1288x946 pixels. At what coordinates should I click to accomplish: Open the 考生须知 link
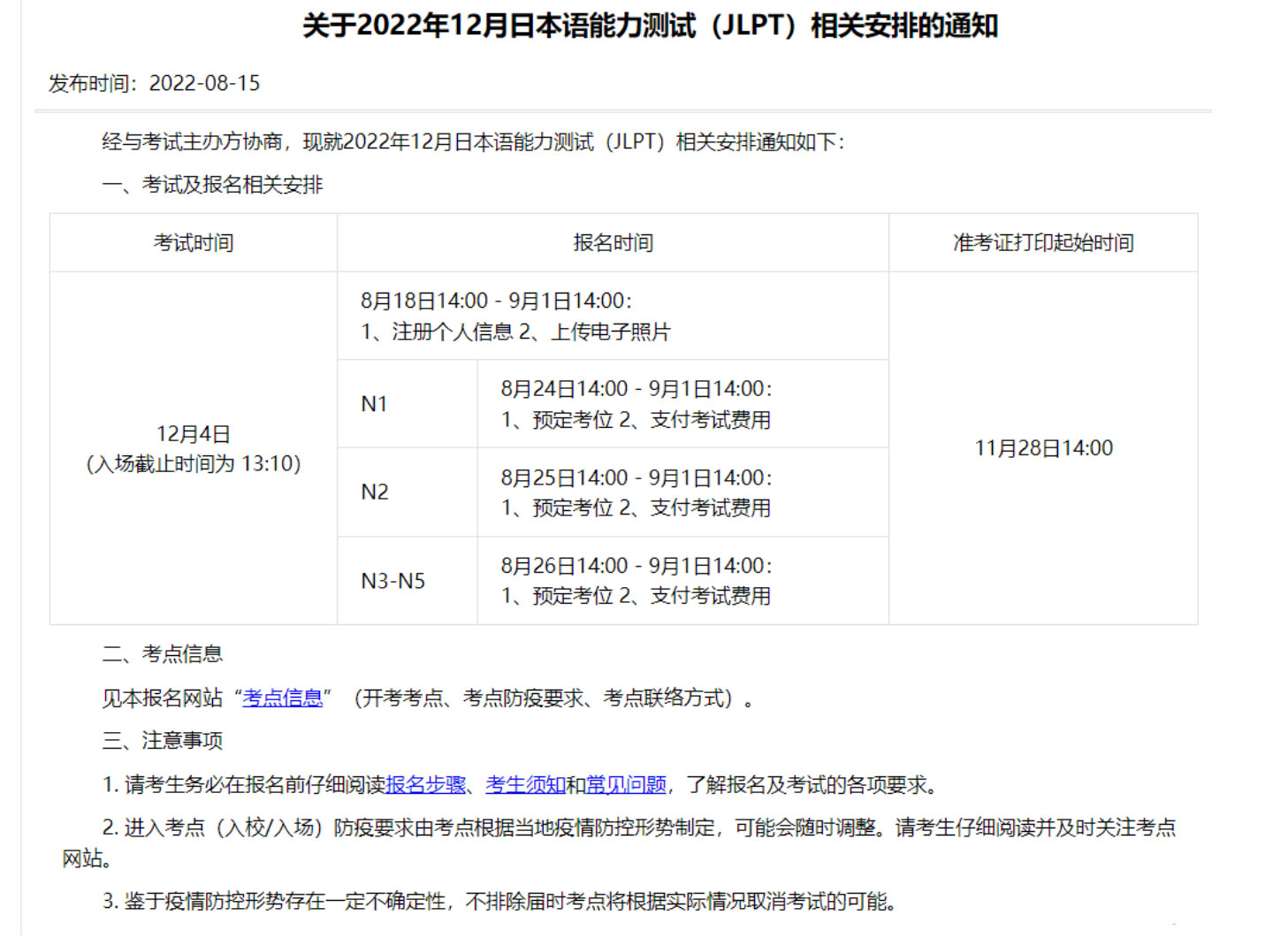click(x=525, y=784)
